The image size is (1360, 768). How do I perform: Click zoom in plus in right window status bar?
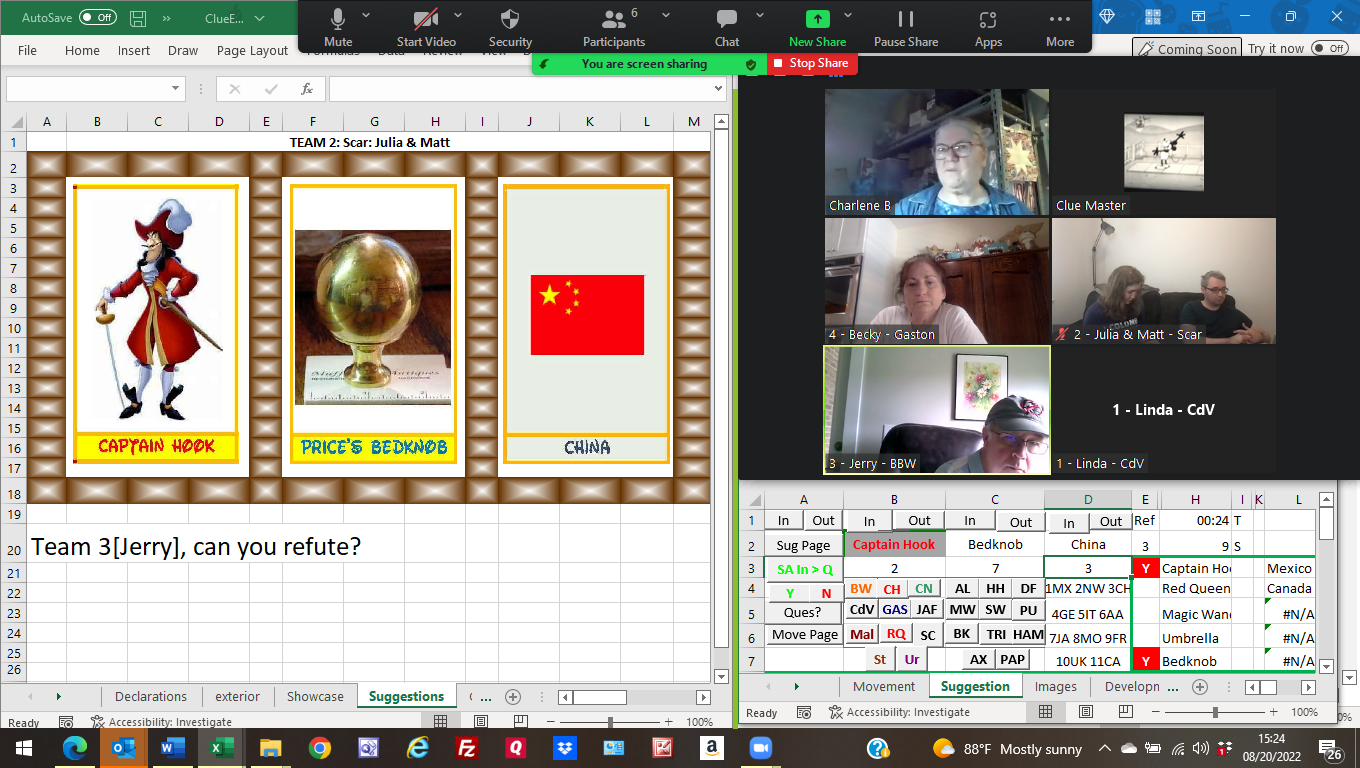1272,712
